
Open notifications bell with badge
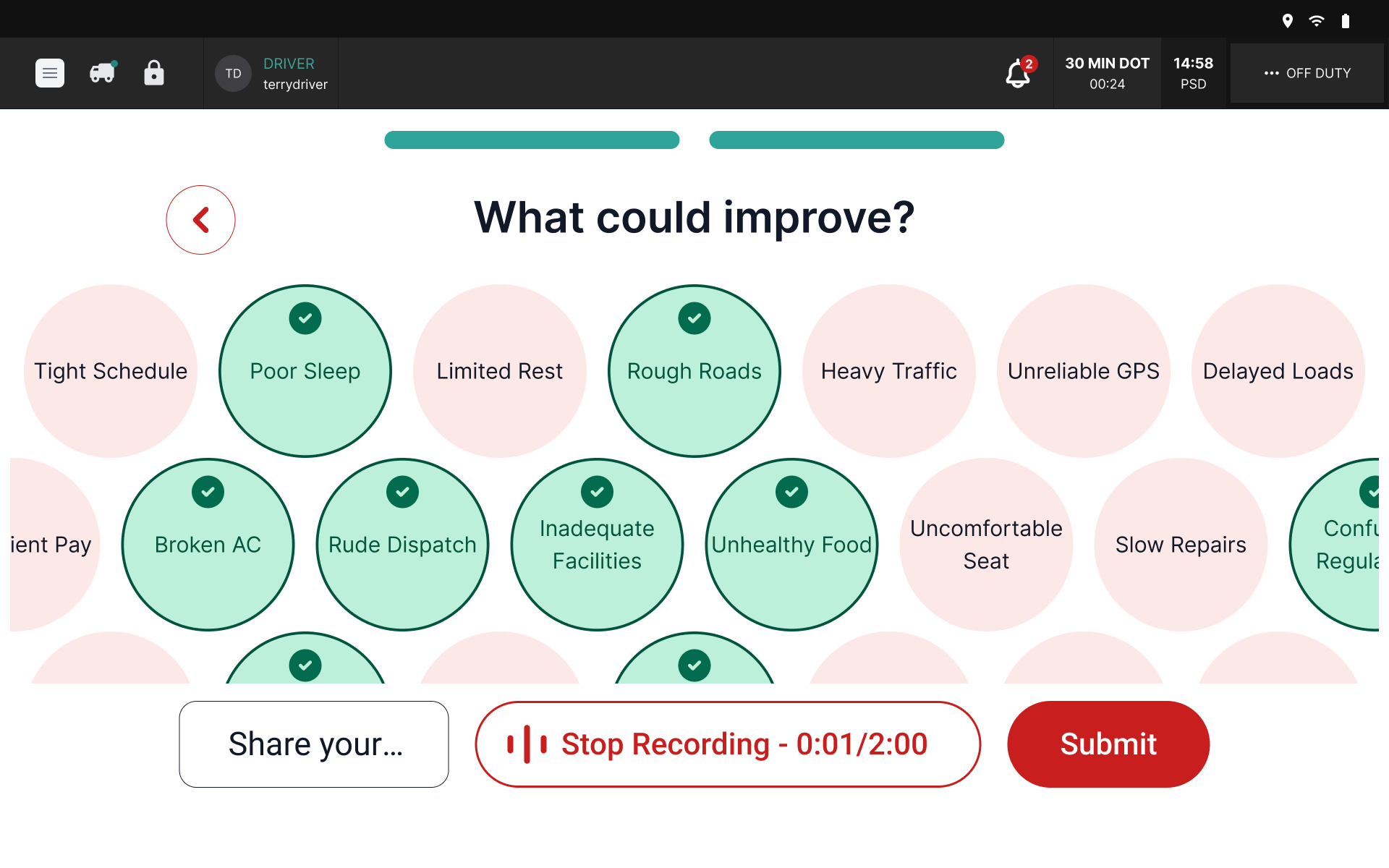click(x=1019, y=73)
